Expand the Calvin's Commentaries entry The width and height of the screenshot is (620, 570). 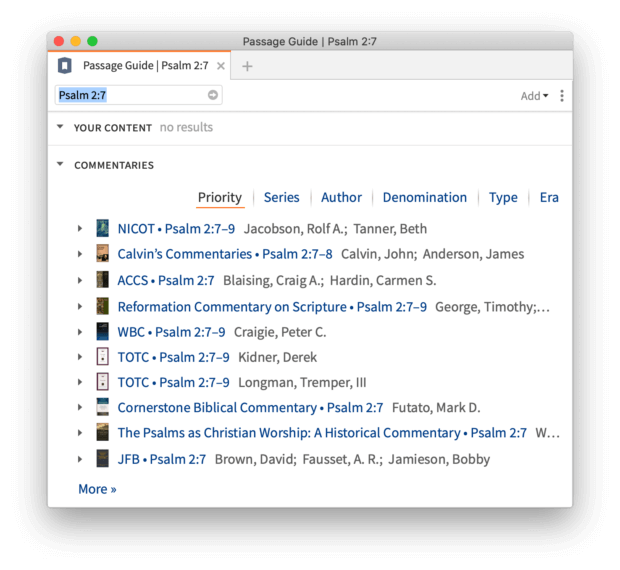(80, 254)
